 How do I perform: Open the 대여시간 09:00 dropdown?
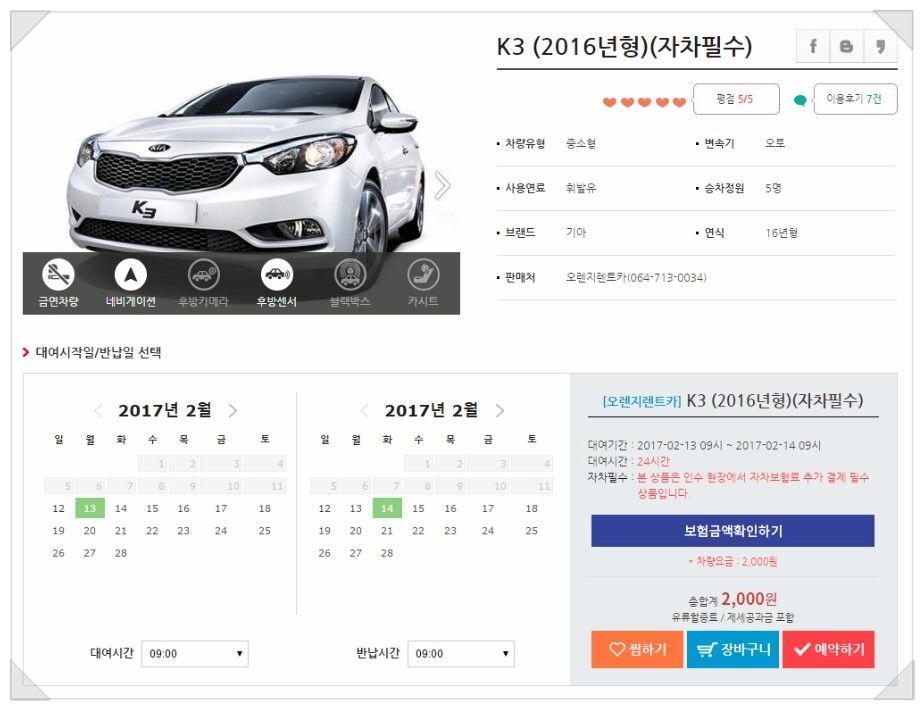click(x=194, y=653)
